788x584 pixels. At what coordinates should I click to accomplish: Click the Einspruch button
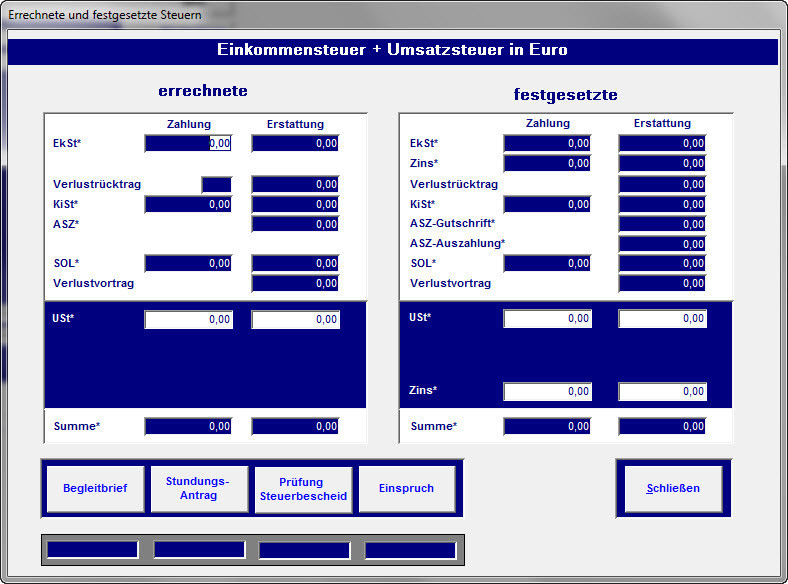coord(407,489)
